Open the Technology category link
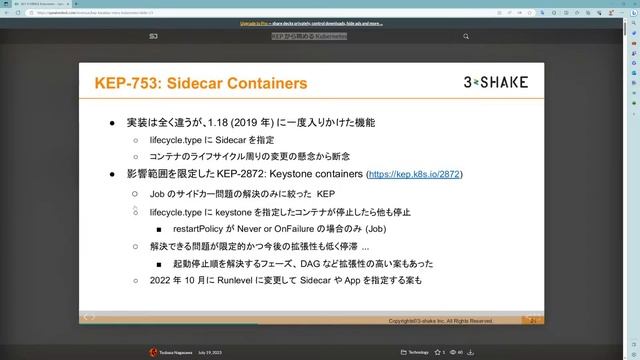The image size is (640, 360). point(415,352)
